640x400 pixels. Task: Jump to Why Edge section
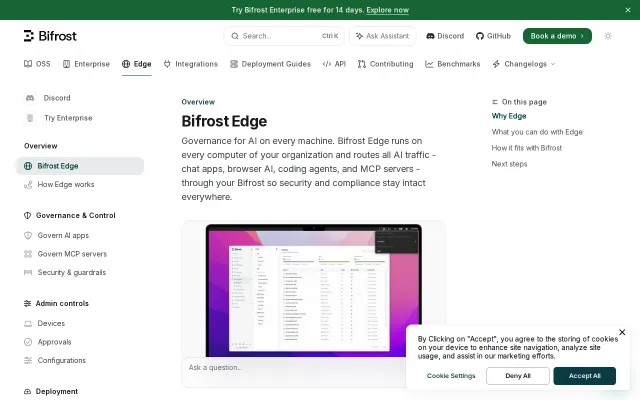click(x=509, y=116)
